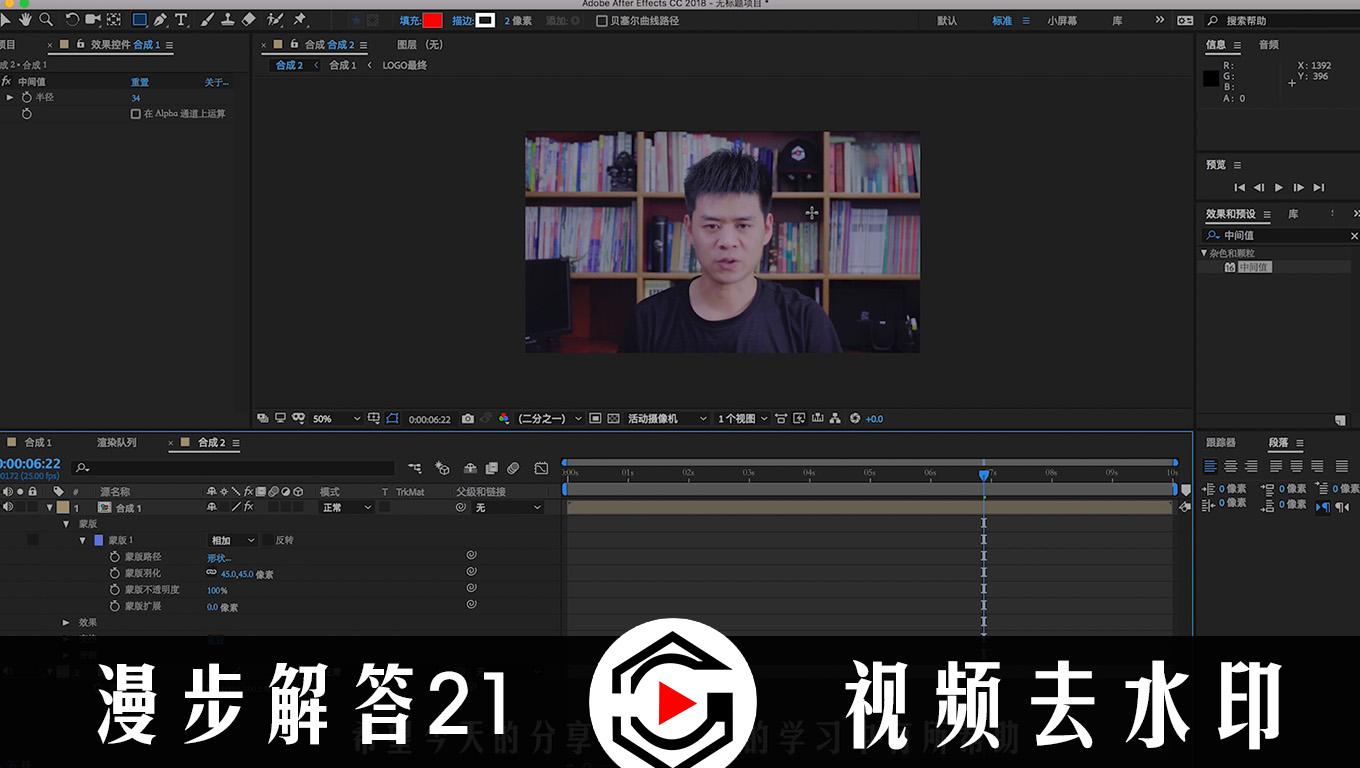
Task: Select the Roto Brush tool
Action: click(x=273, y=19)
